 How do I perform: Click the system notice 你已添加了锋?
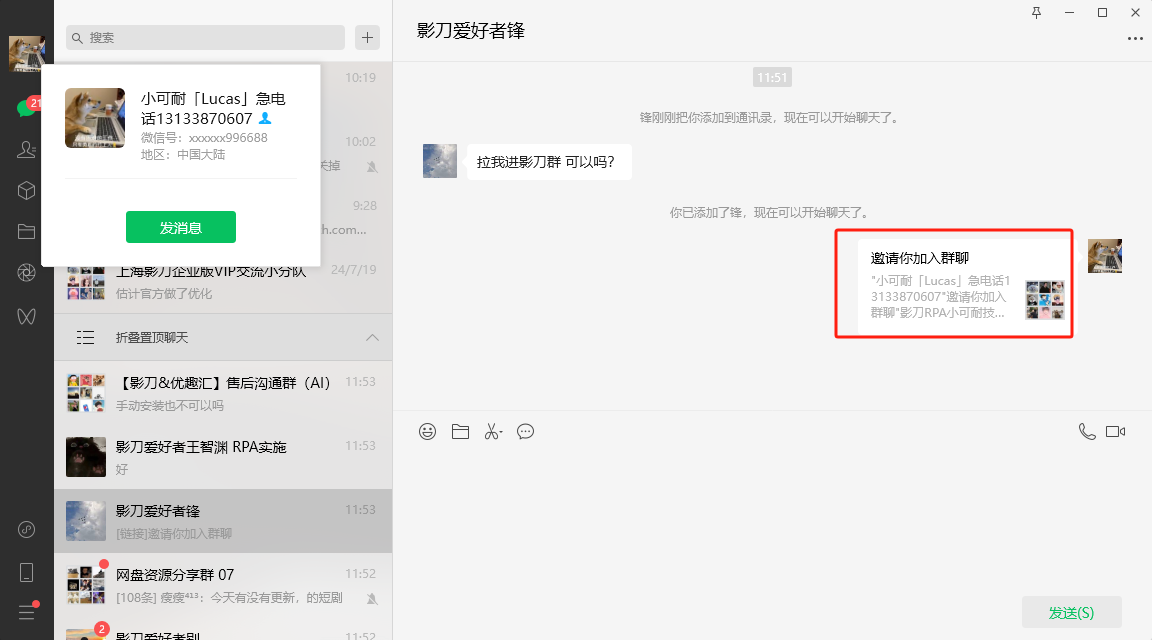pyautogui.click(x=770, y=212)
